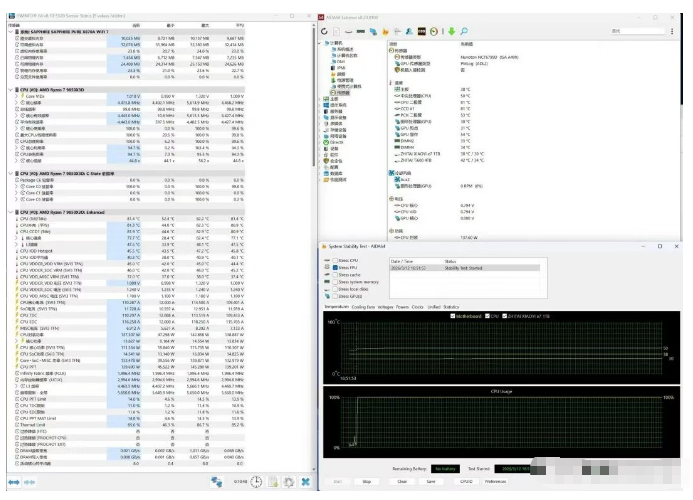The height and width of the screenshot is (500, 693).
Task: Click the Stop button in stability test
Action: (x=366, y=480)
